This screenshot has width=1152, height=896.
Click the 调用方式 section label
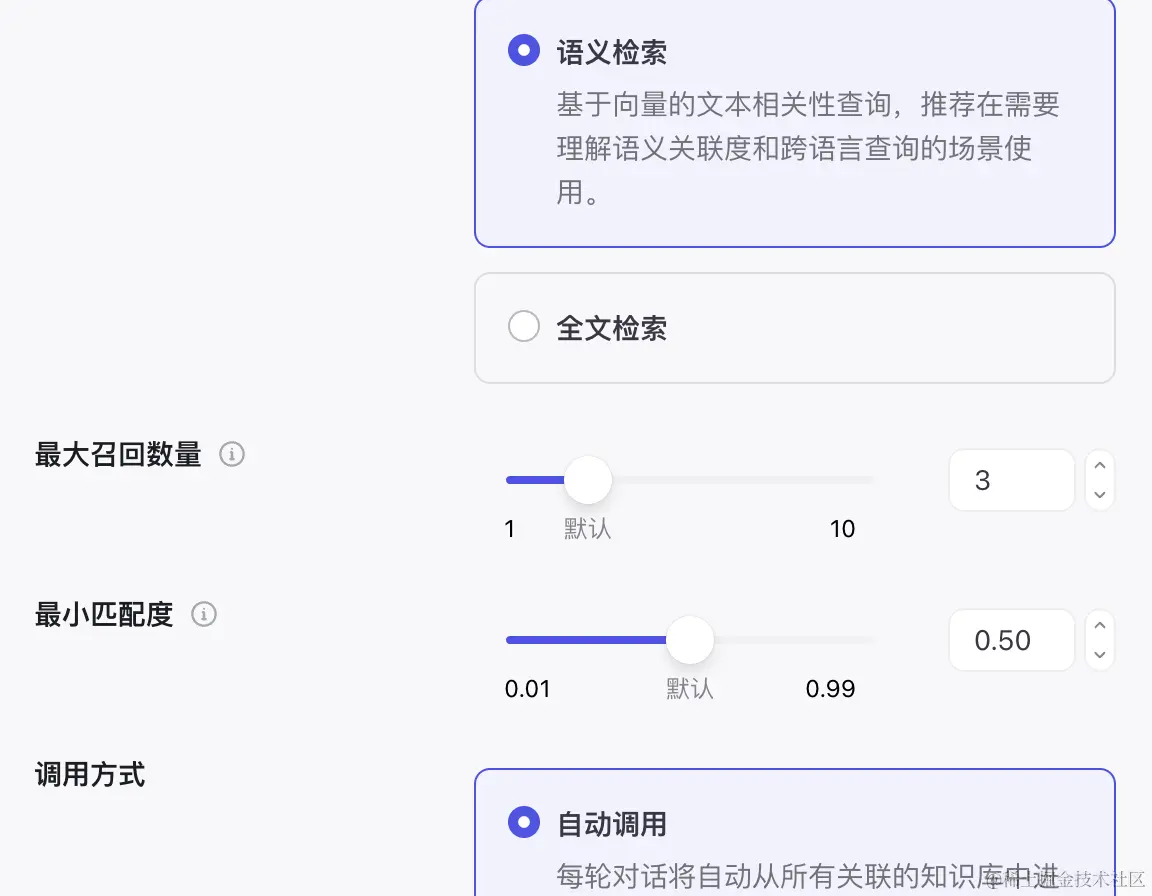[90, 775]
